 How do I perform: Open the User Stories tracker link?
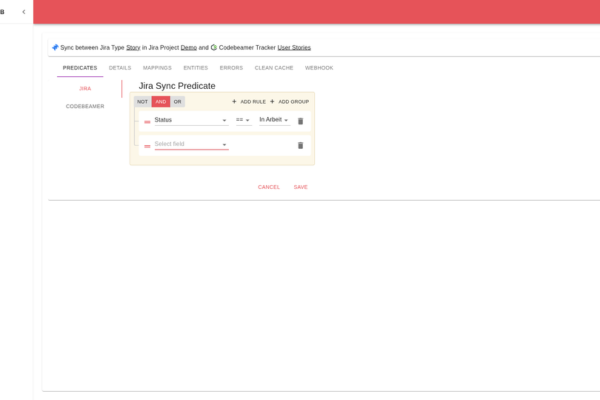[x=294, y=47]
